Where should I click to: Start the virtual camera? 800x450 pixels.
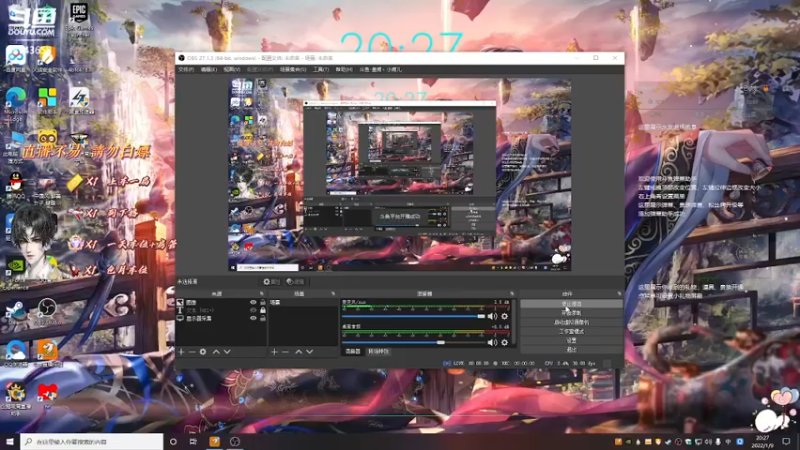571,322
